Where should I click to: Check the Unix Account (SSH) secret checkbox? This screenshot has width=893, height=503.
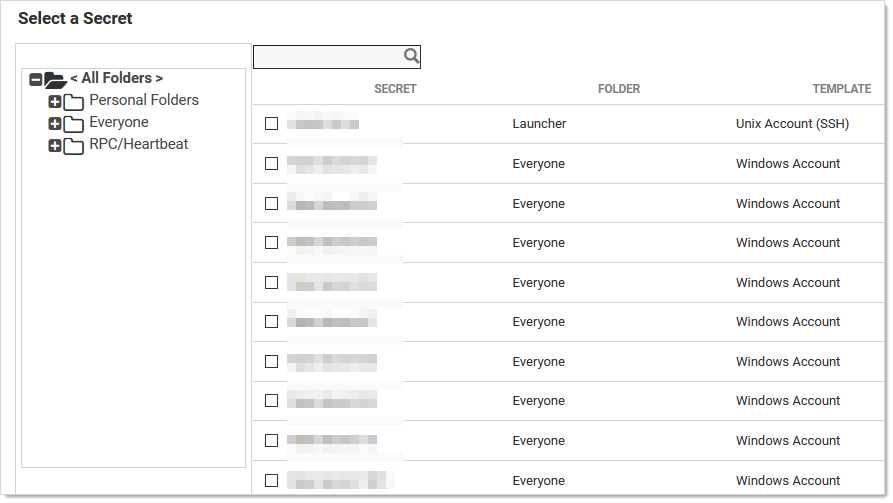point(271,124)
